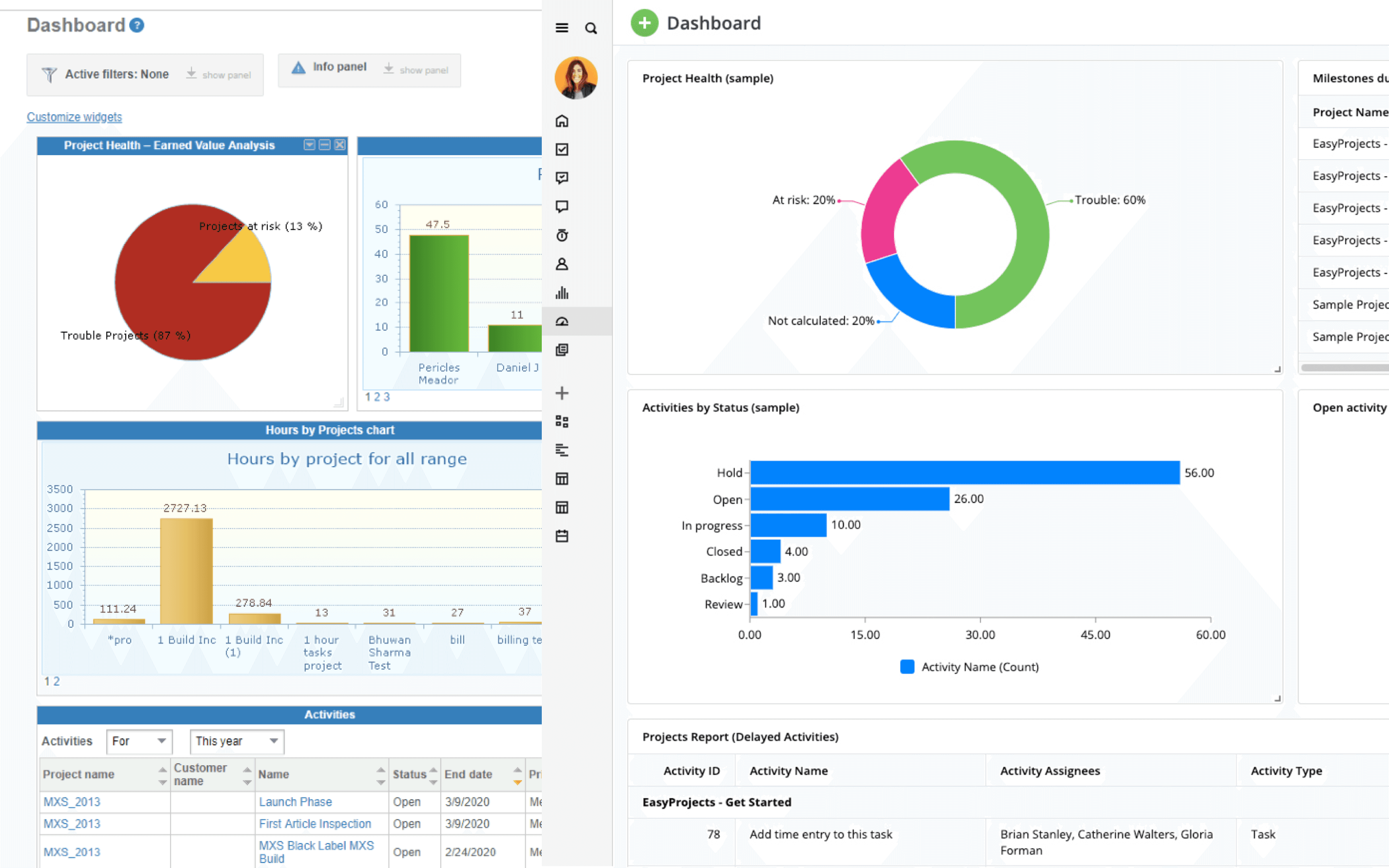Collapse the Project Health widget
This screenshot has width=1389, height=868.
click(x=325, y=145)
